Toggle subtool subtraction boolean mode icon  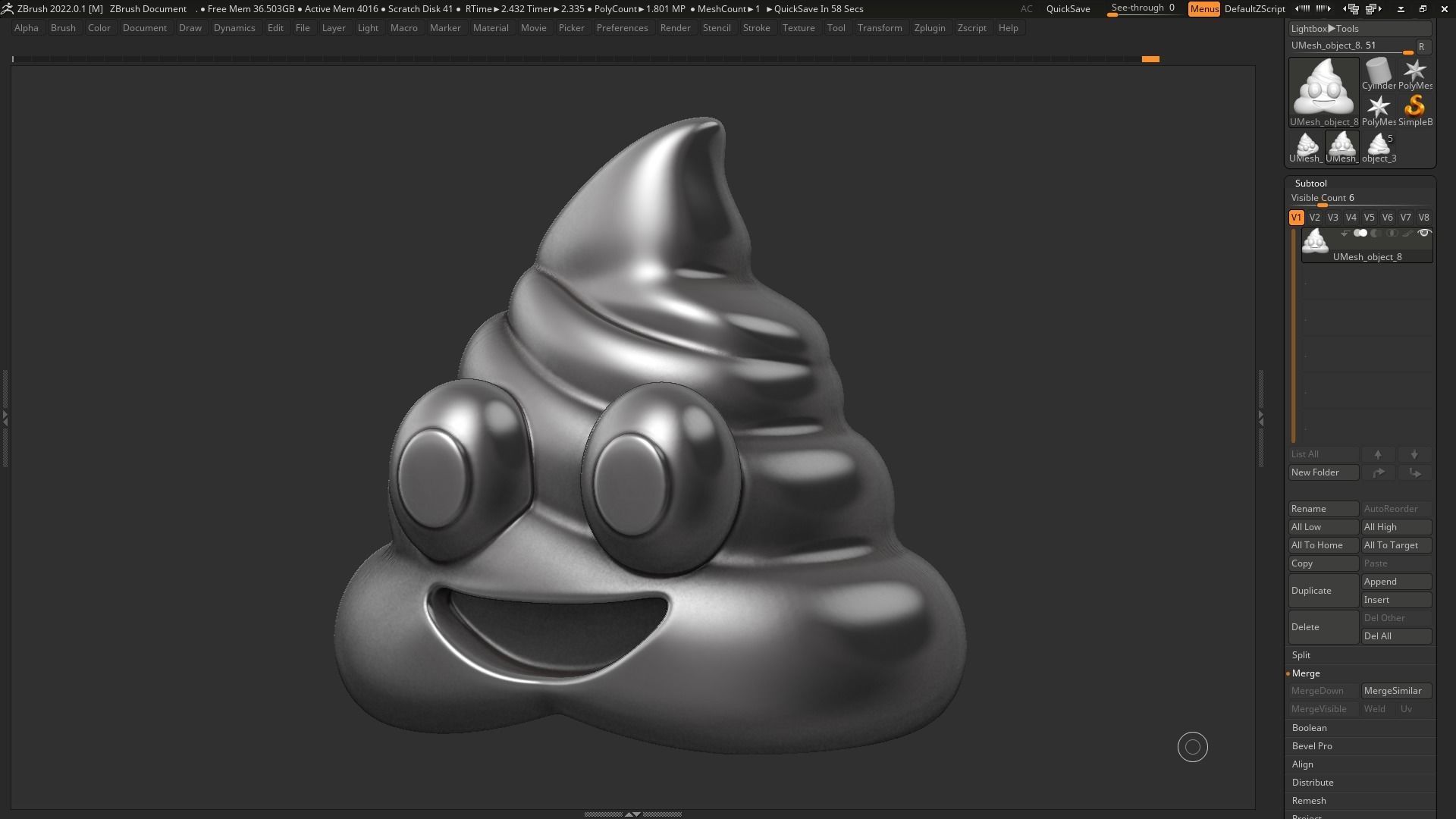(1376, 234)
